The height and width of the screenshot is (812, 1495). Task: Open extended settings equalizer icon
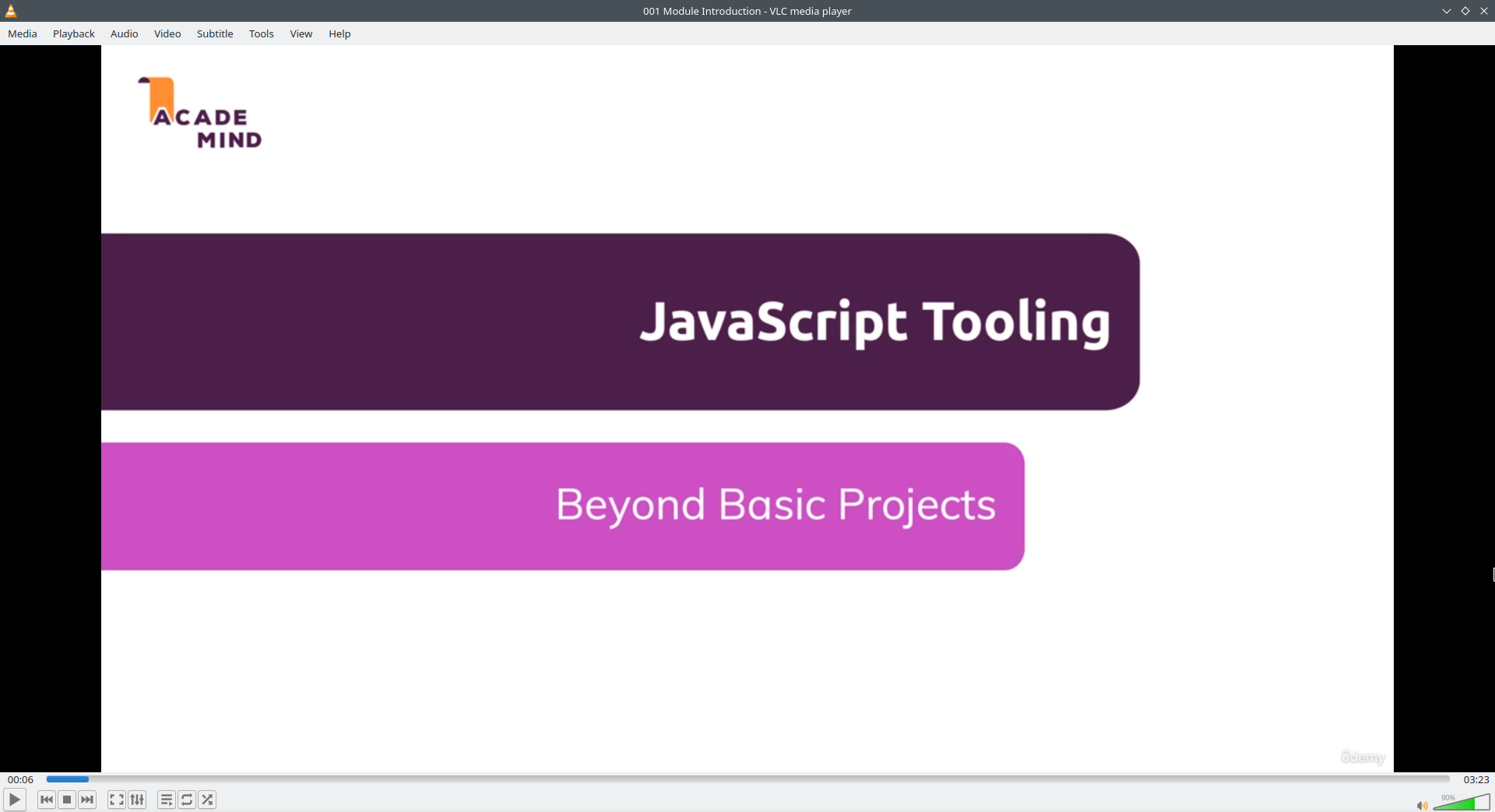click(137, 800)
